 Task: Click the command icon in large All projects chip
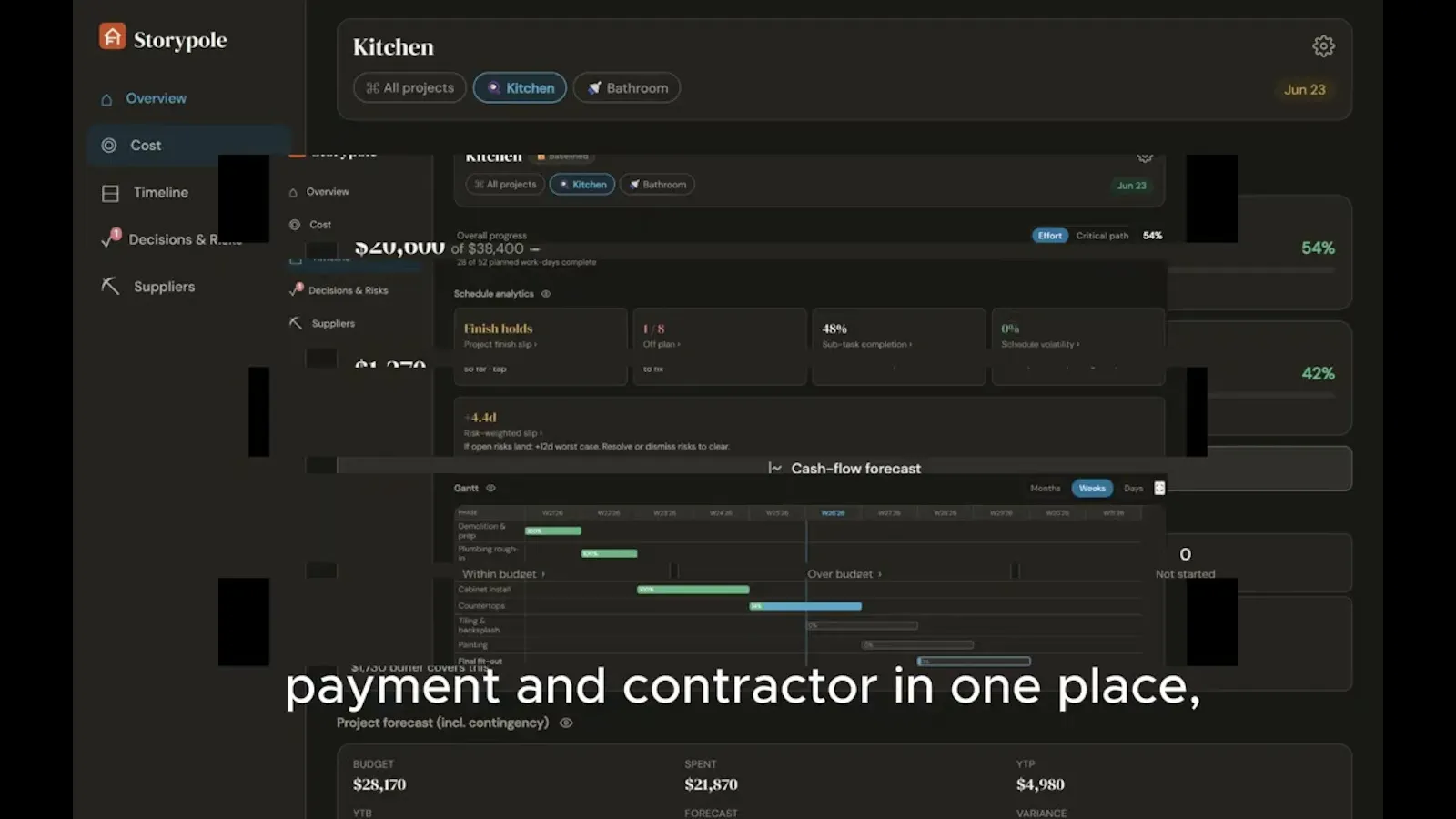pos(372,88)
